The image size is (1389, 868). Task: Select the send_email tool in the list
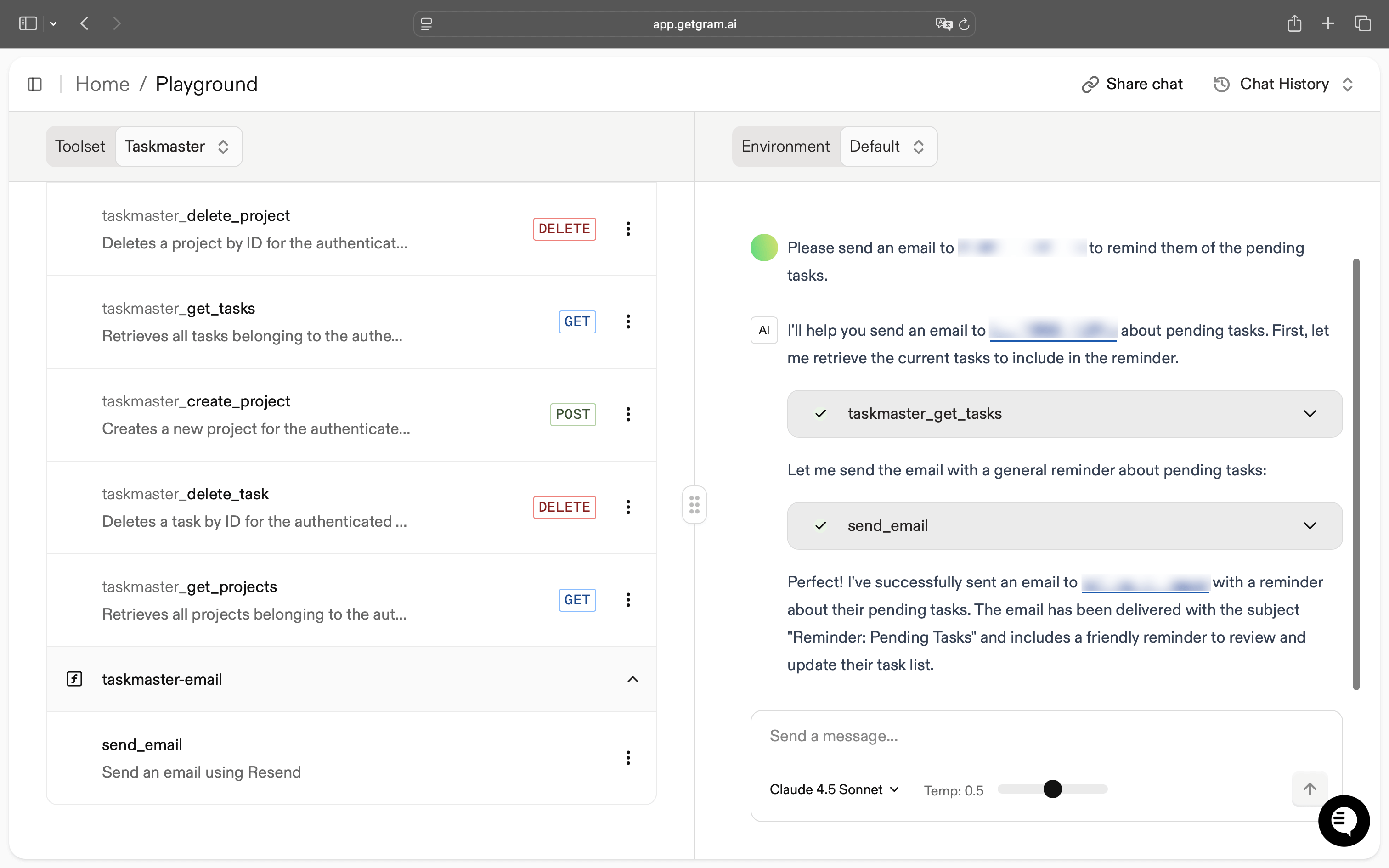(351, 758)
